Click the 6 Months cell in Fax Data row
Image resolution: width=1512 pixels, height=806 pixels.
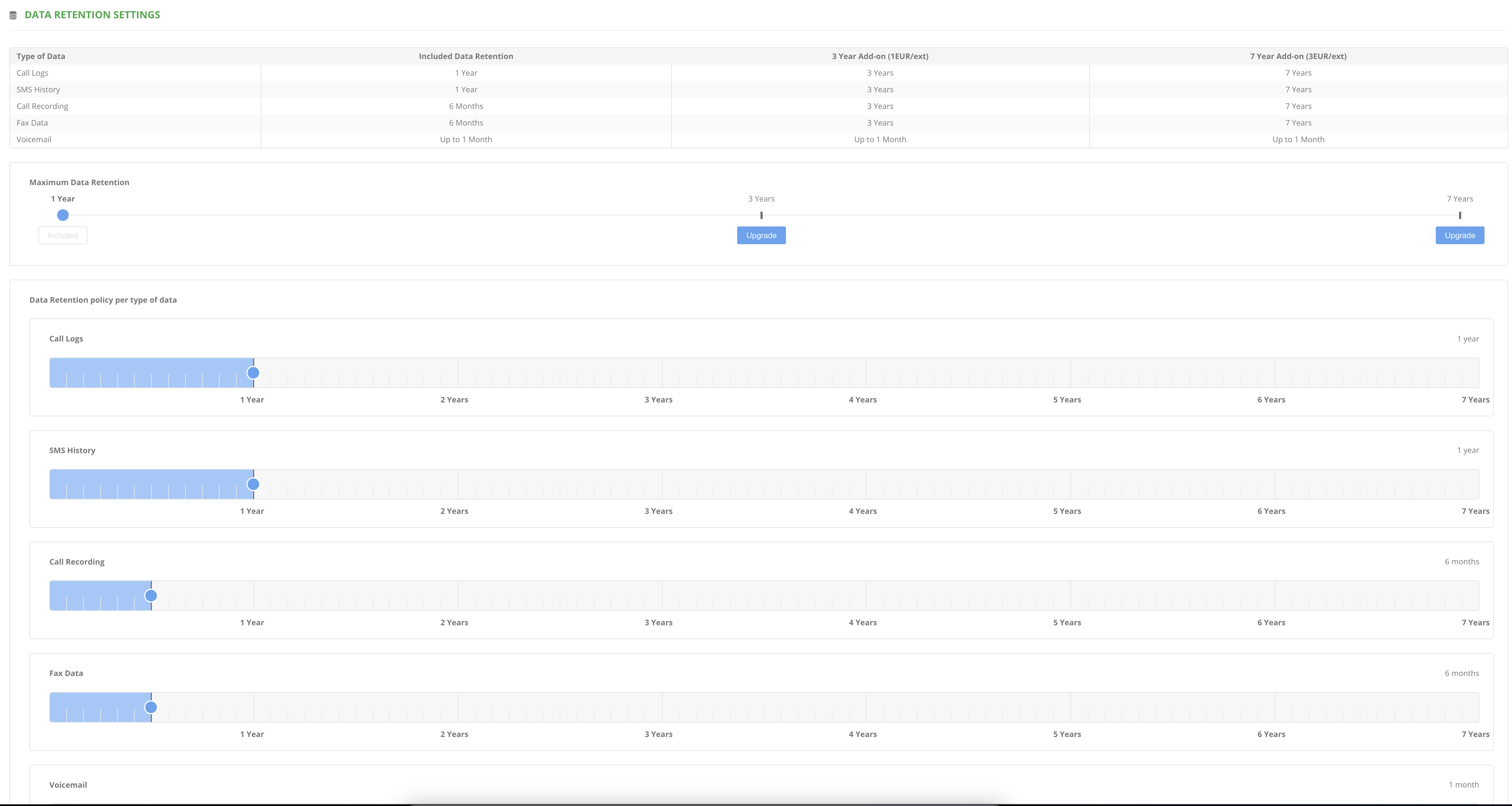[x=466, y=123]
